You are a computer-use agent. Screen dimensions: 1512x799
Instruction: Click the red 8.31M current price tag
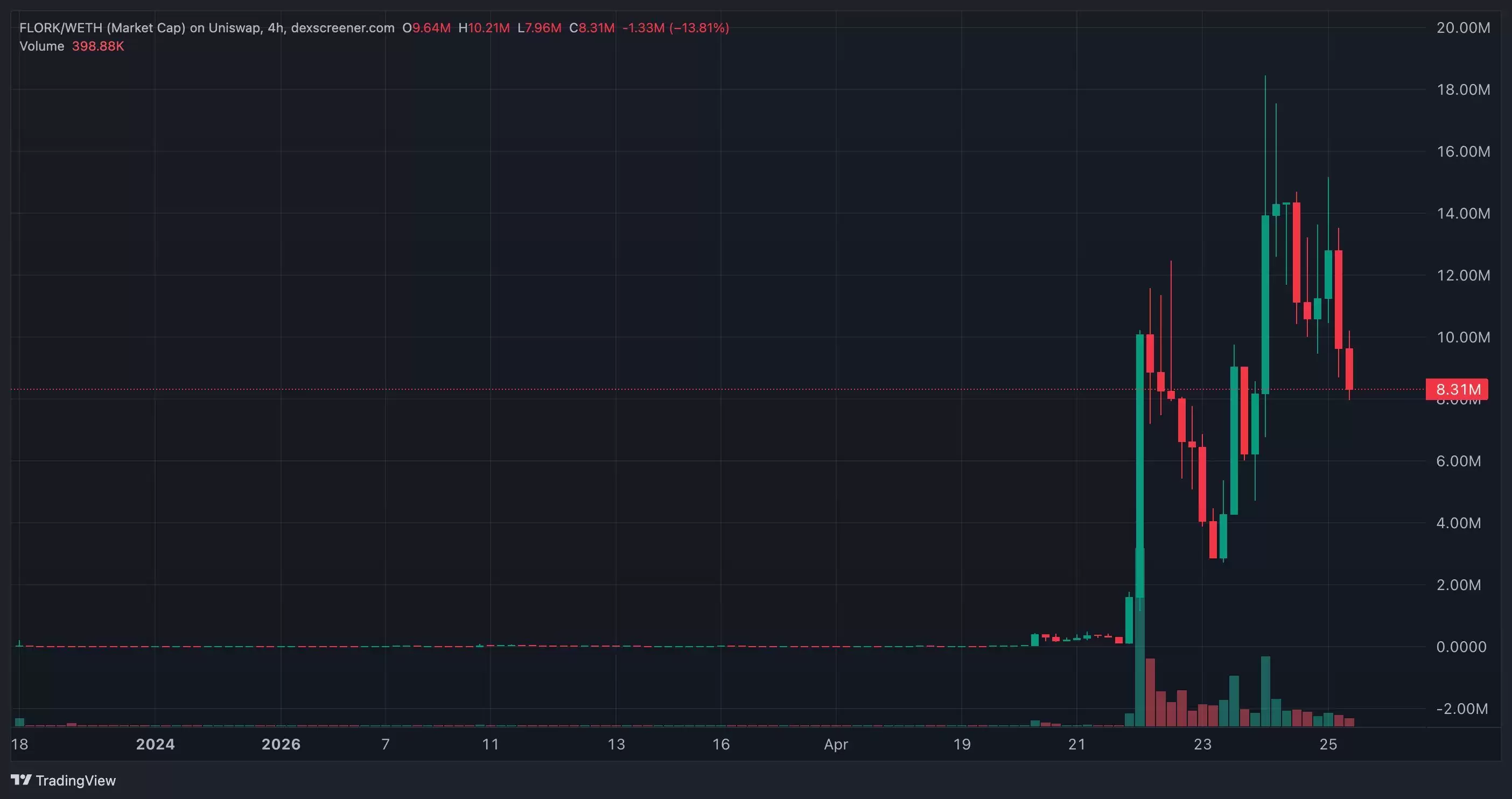1457,389
